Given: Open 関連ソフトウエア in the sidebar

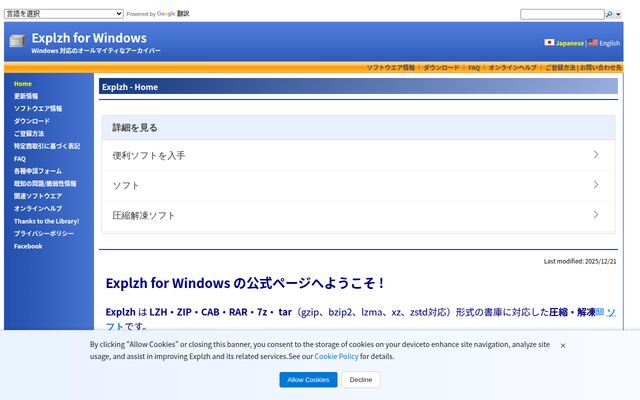Looking at the screenshot, I should [x=38, y=196].
